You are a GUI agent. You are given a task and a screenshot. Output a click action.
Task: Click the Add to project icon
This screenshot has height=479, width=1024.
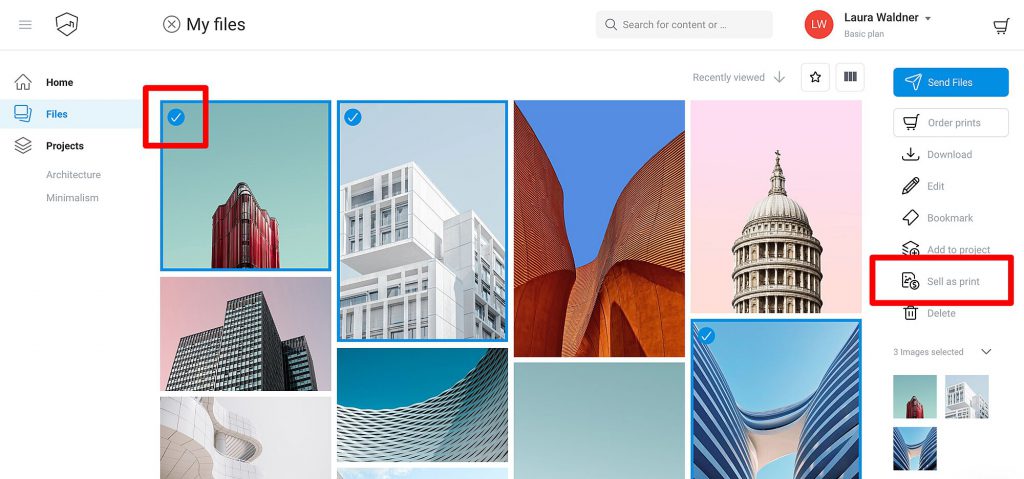[x=910, y=249]
